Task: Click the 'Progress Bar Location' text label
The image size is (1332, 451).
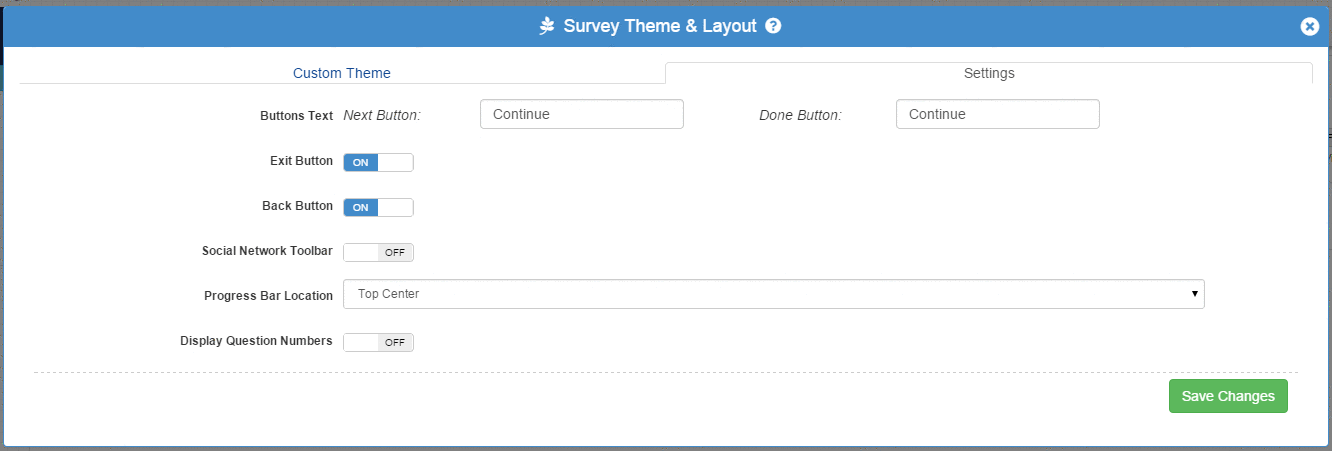Action: tap(268, 296)
